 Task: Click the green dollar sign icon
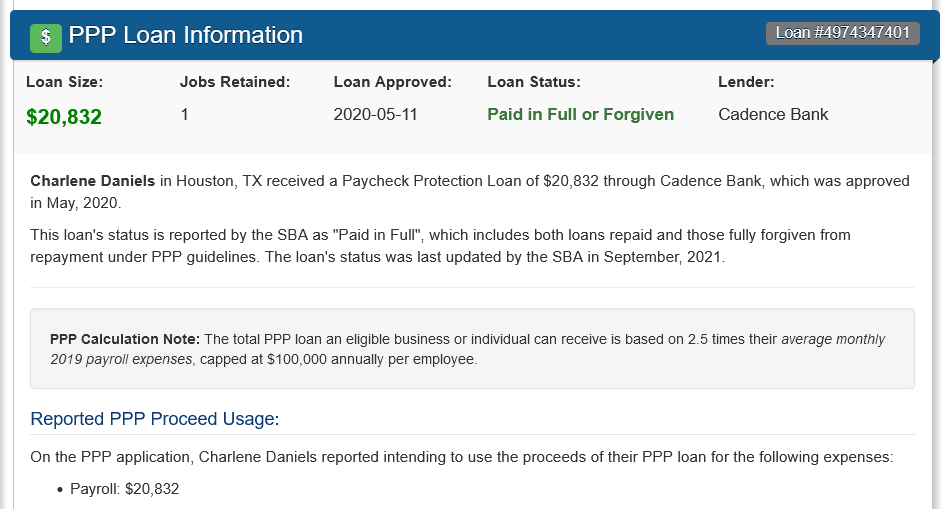[45, 38]
